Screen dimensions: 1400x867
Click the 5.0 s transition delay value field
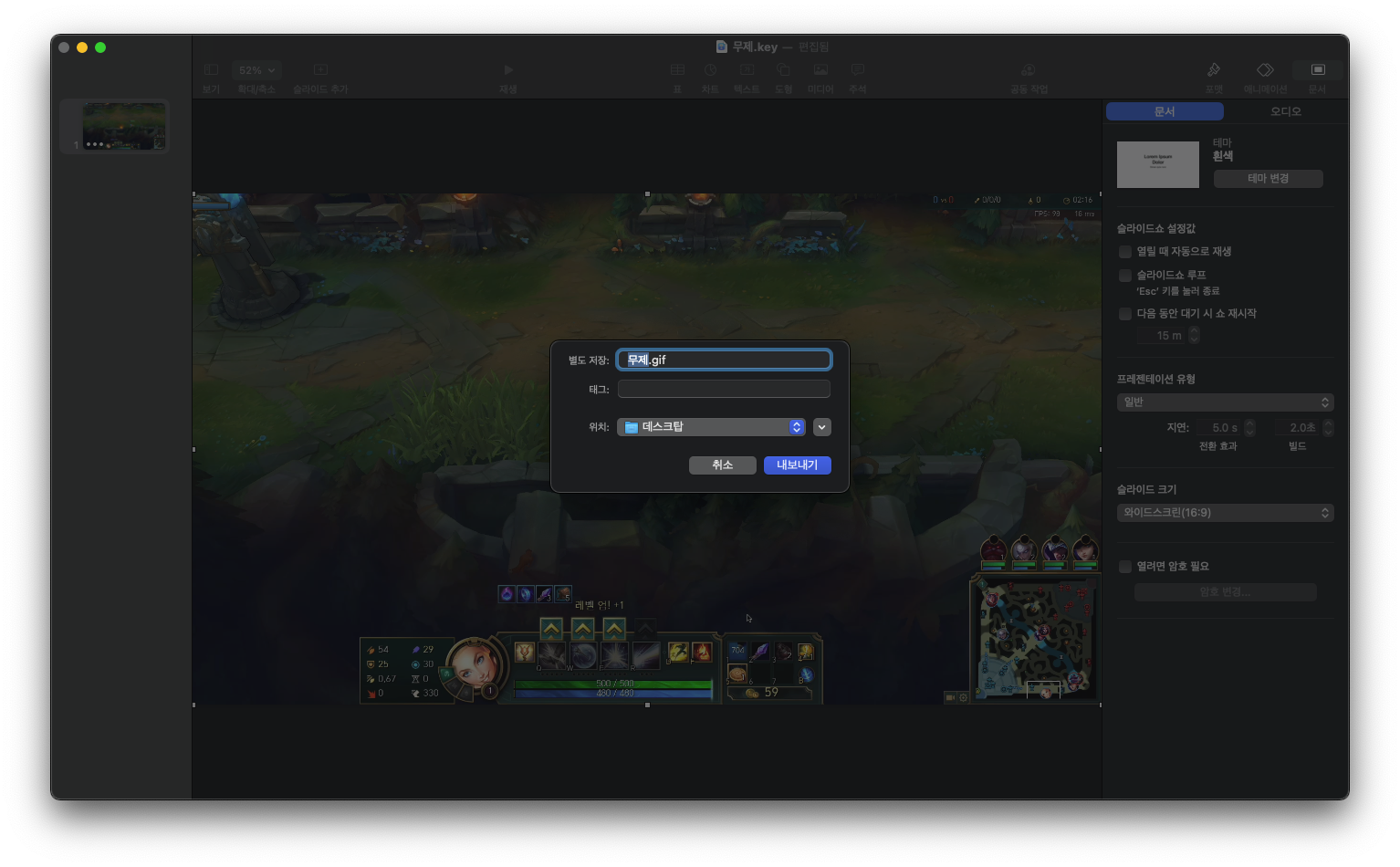click(x=1220, y=428)
